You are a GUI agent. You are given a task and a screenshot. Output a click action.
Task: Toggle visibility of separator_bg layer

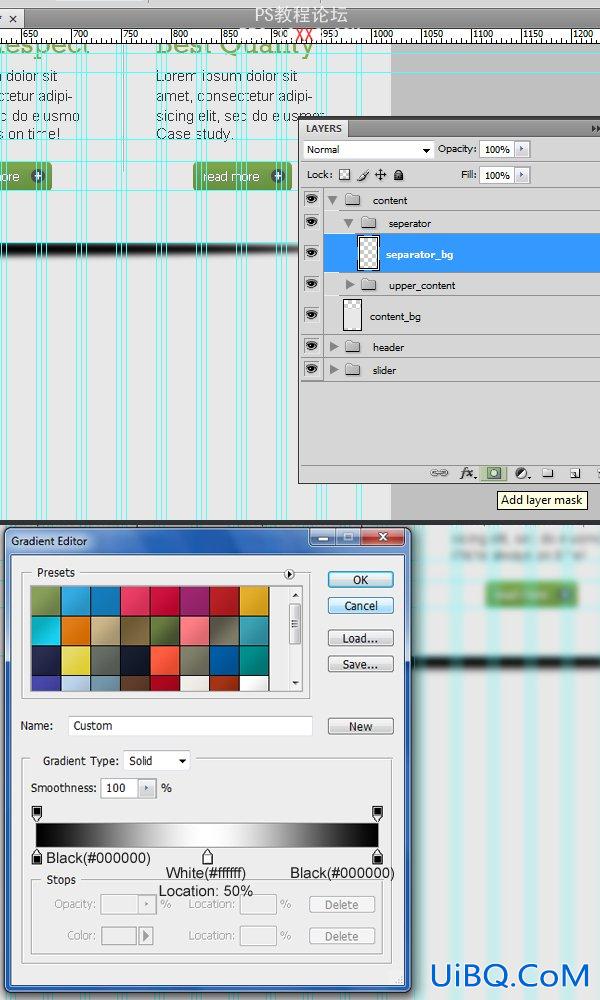click(311, 253)
